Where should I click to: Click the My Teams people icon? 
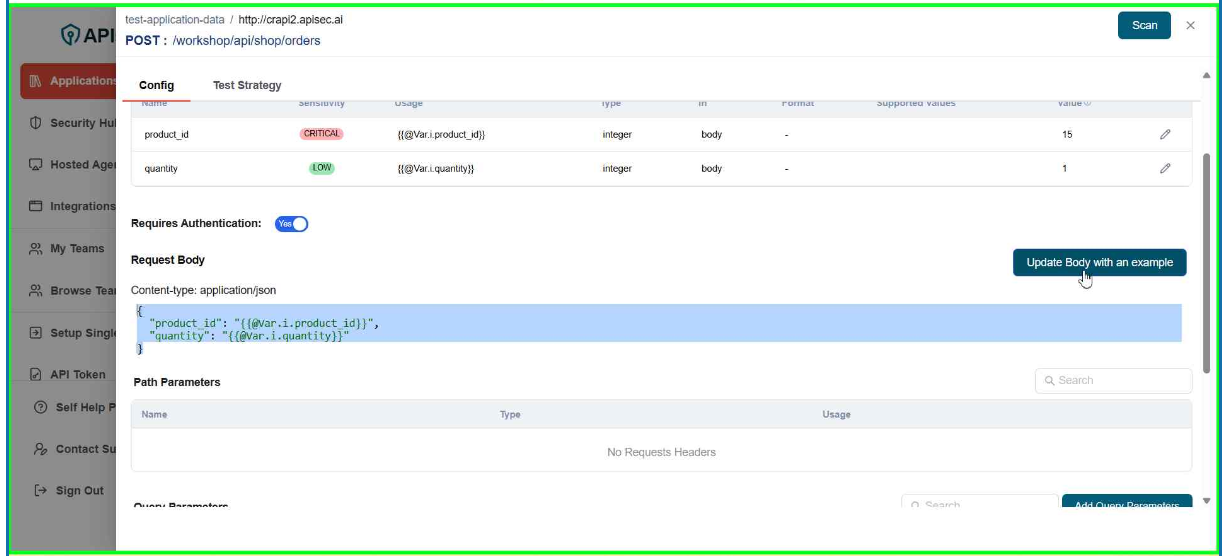pos(36,249)
